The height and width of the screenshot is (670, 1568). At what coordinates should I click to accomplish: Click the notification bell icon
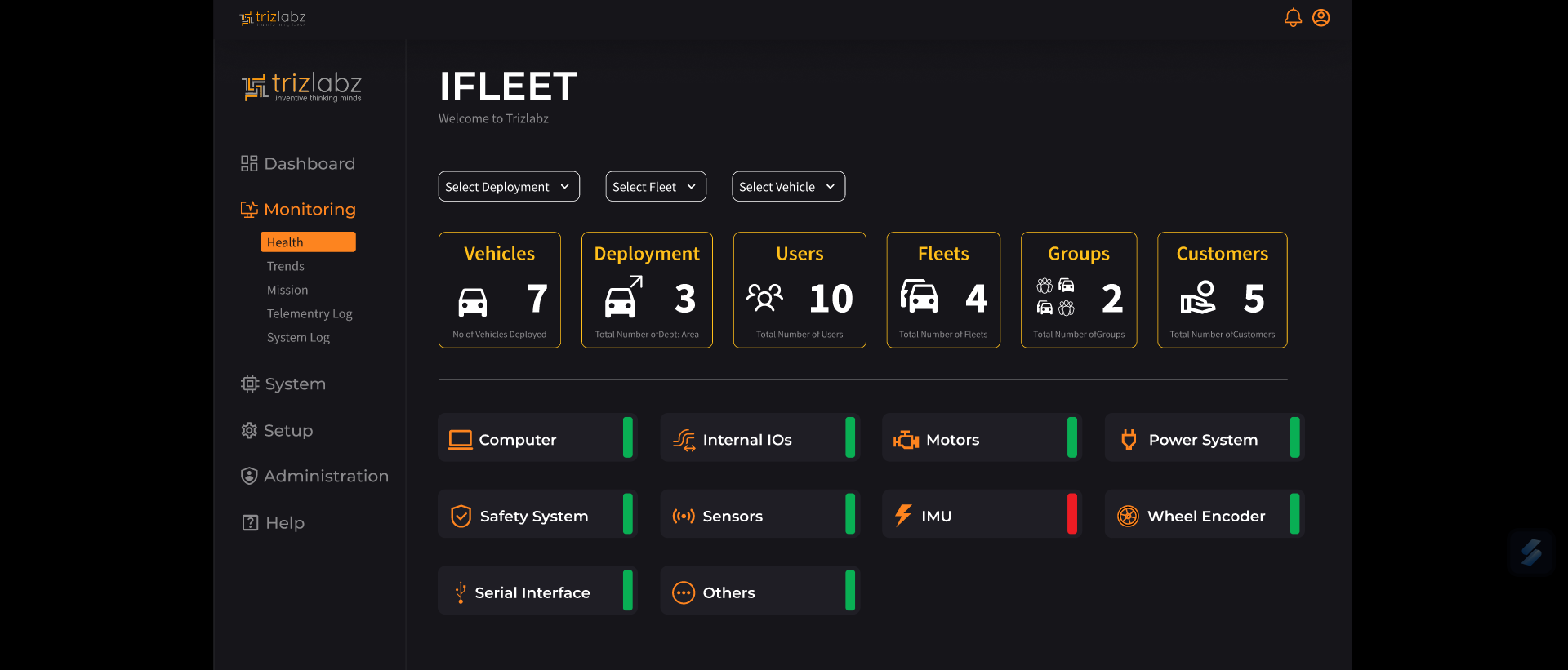click(x=1292, y=18)
